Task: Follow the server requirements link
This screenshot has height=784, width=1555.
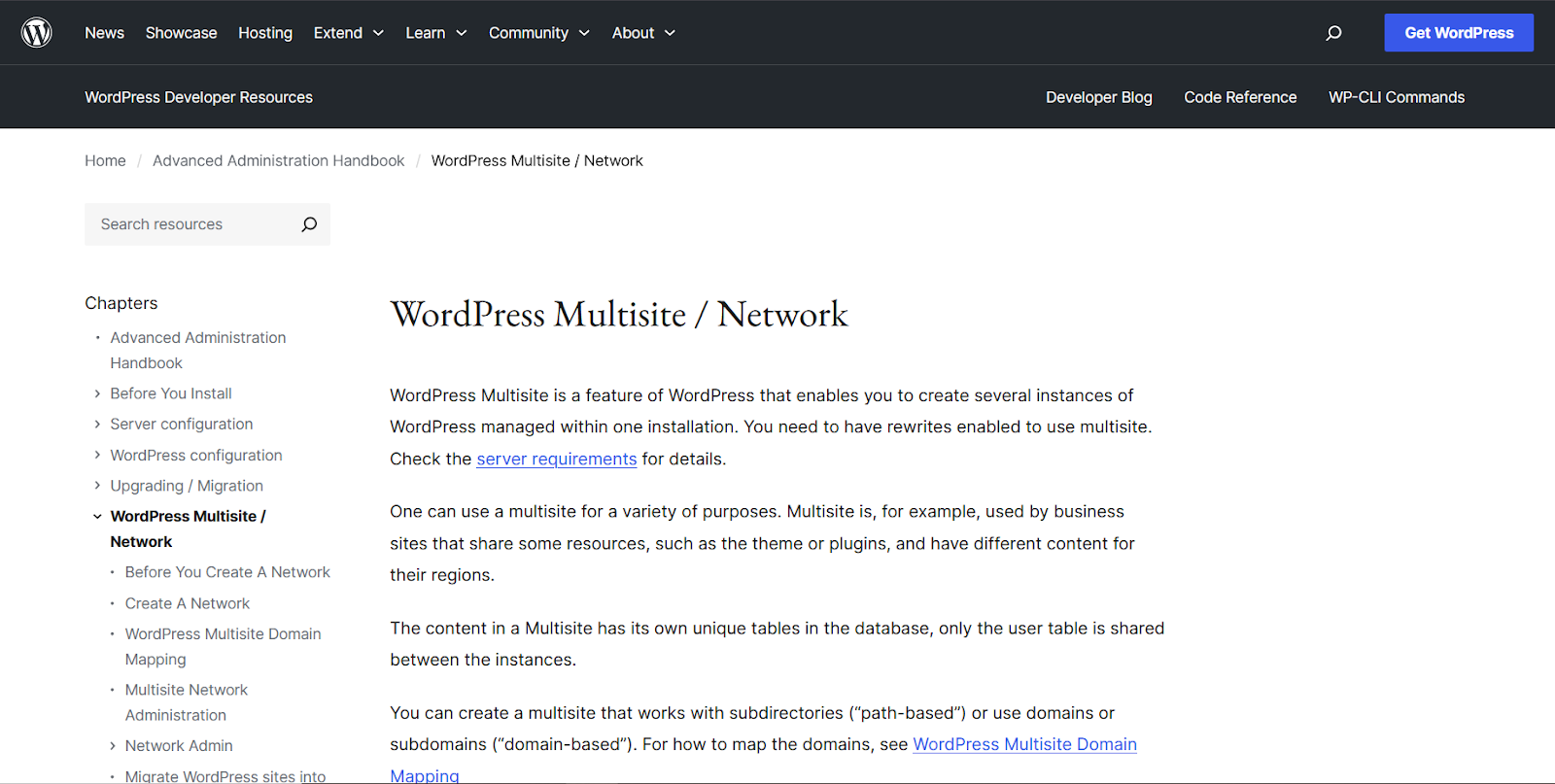Action: pyautogui.click(x=557, y=460)
